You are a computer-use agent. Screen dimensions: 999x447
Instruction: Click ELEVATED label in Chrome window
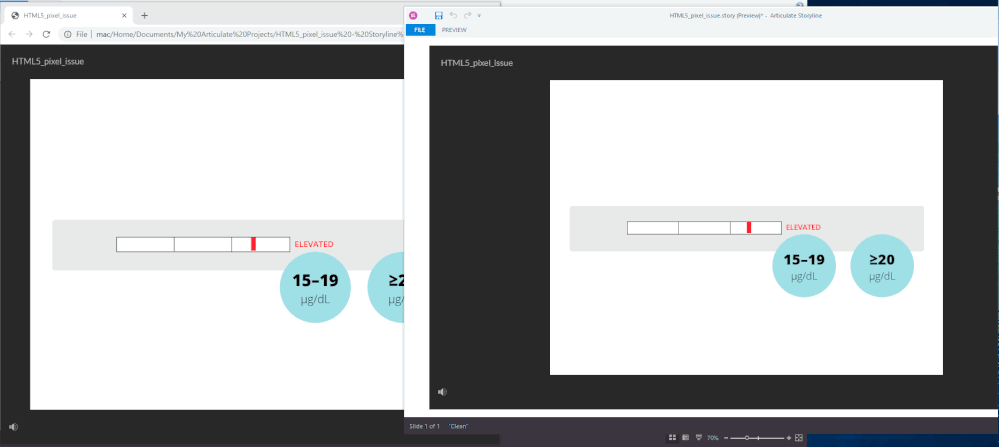coord(313,245)
